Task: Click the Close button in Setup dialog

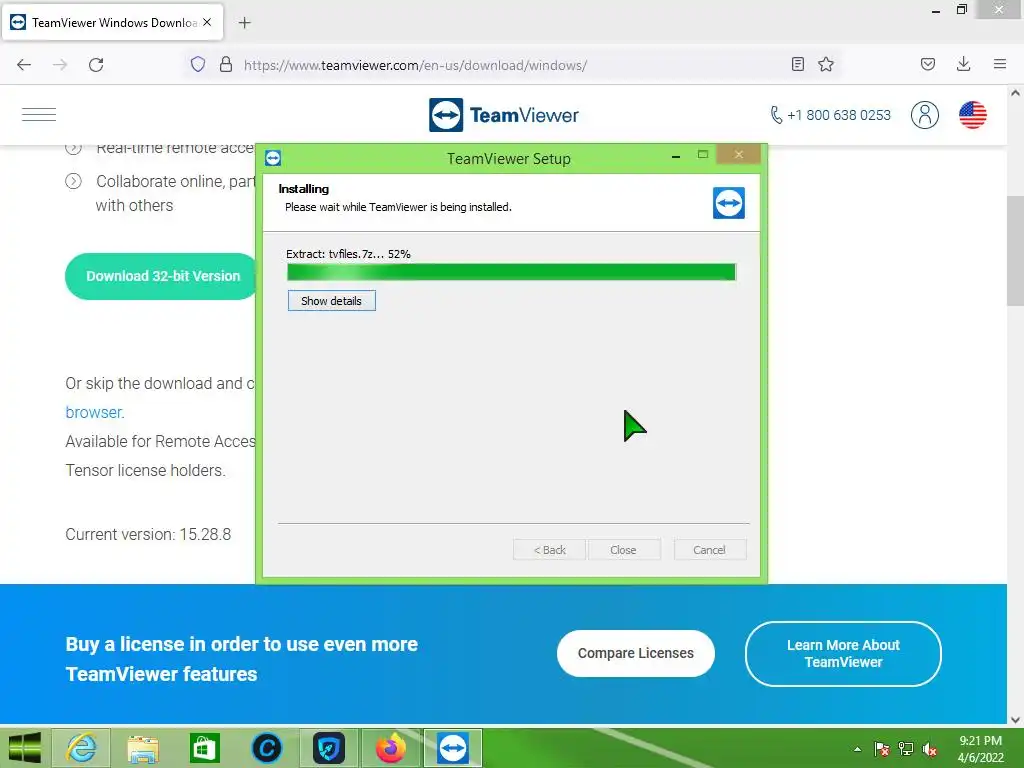Action: tap(623, 550)
